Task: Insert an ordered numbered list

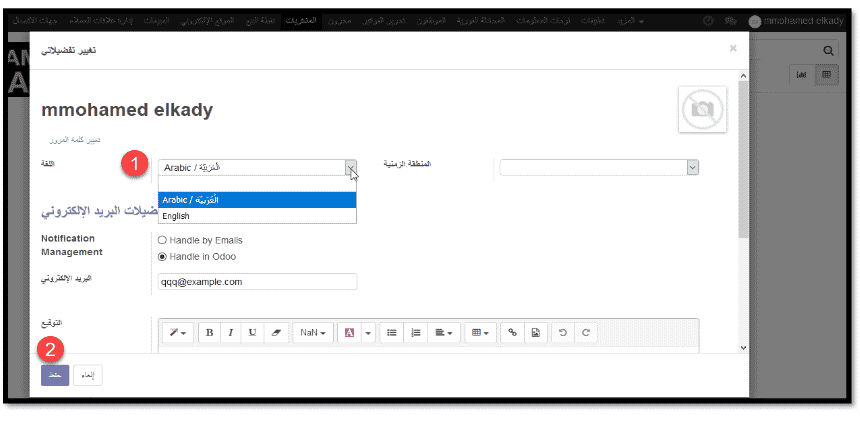Action: (416, 333)
